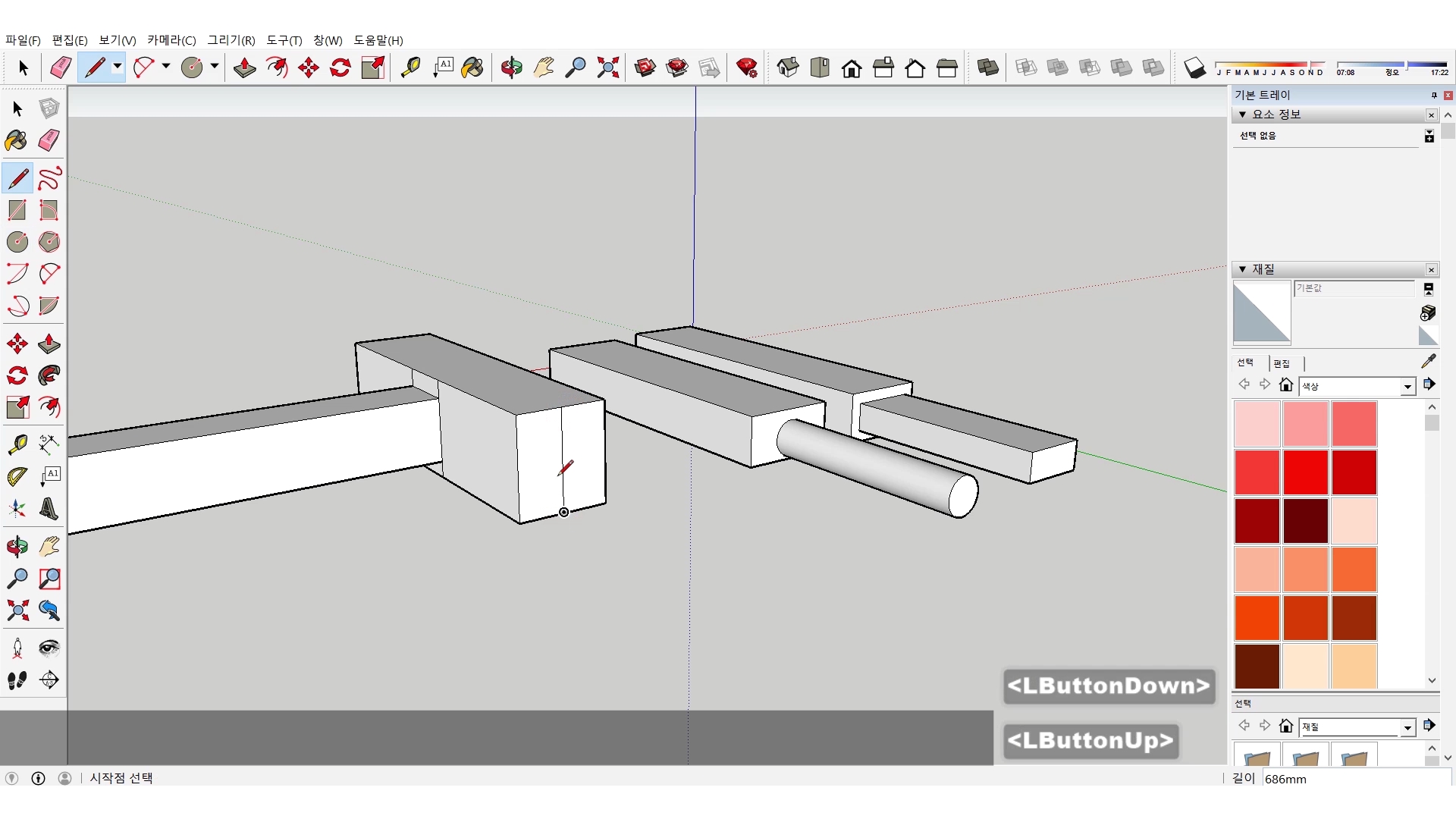The image size is (1456, 819).
Task: Switch to the 편집 materials tab
Action: (x=1282, y=363)
